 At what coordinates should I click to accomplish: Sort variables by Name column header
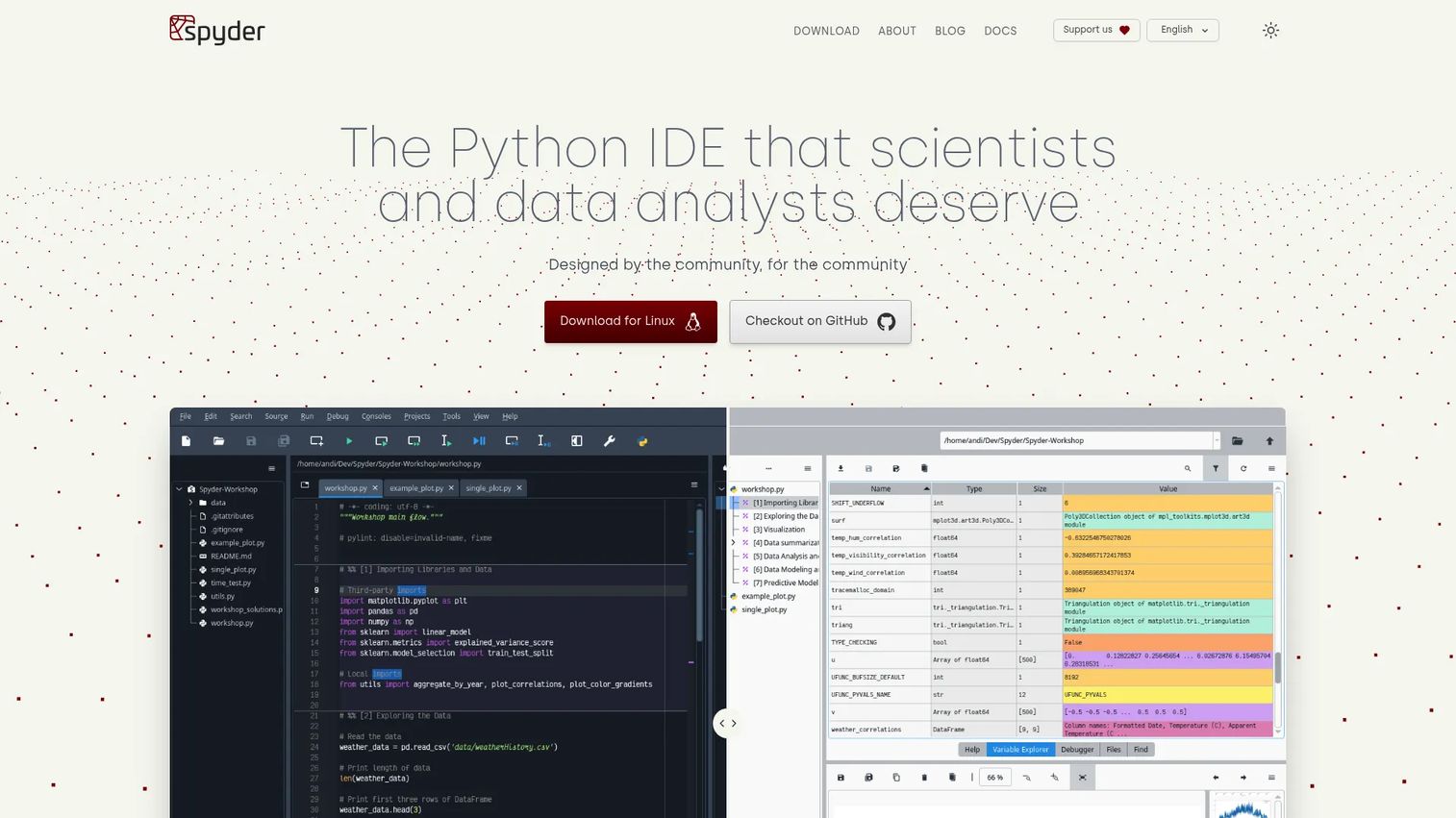(881, 489)
